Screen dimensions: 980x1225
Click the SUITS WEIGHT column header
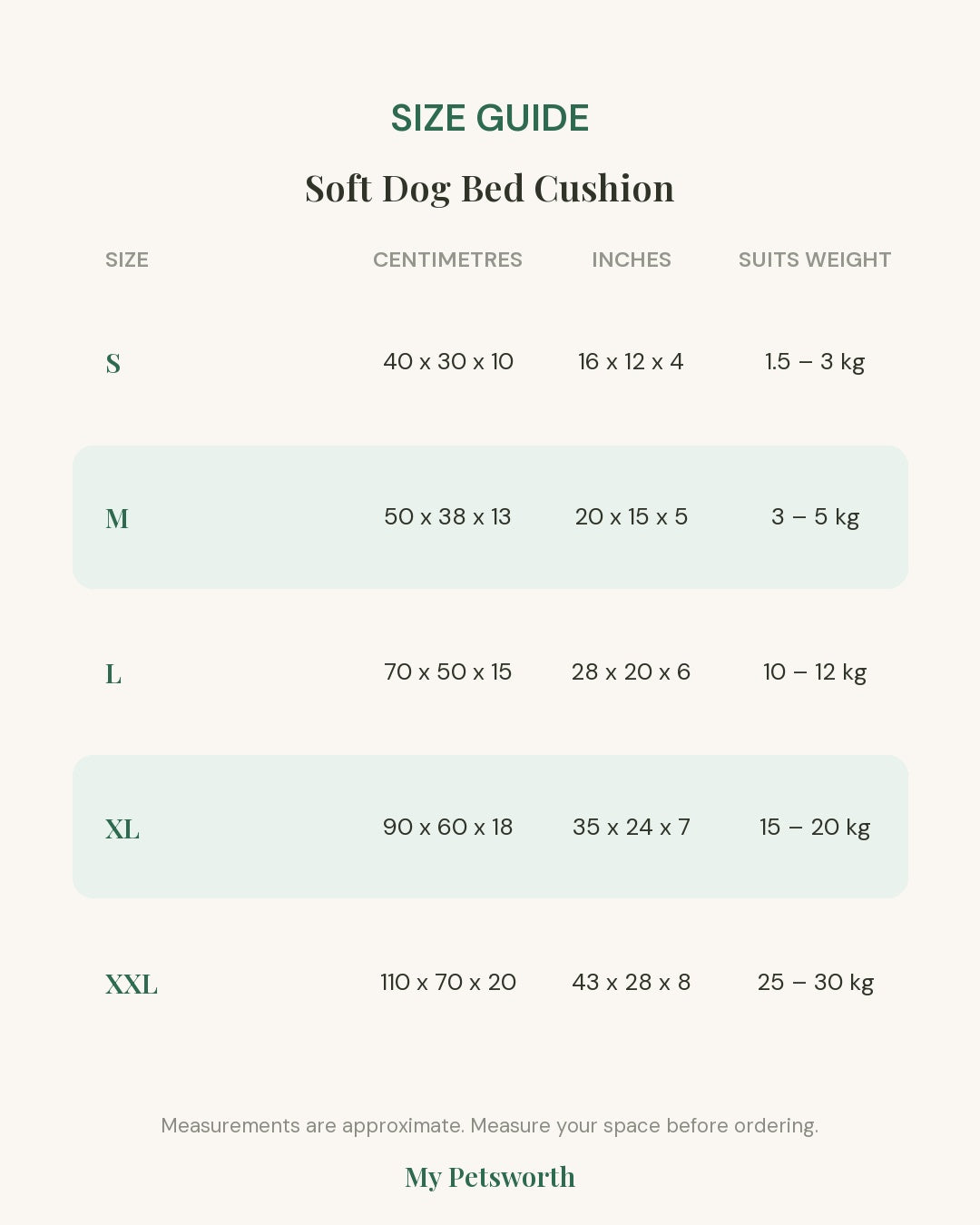pos(815,260)
